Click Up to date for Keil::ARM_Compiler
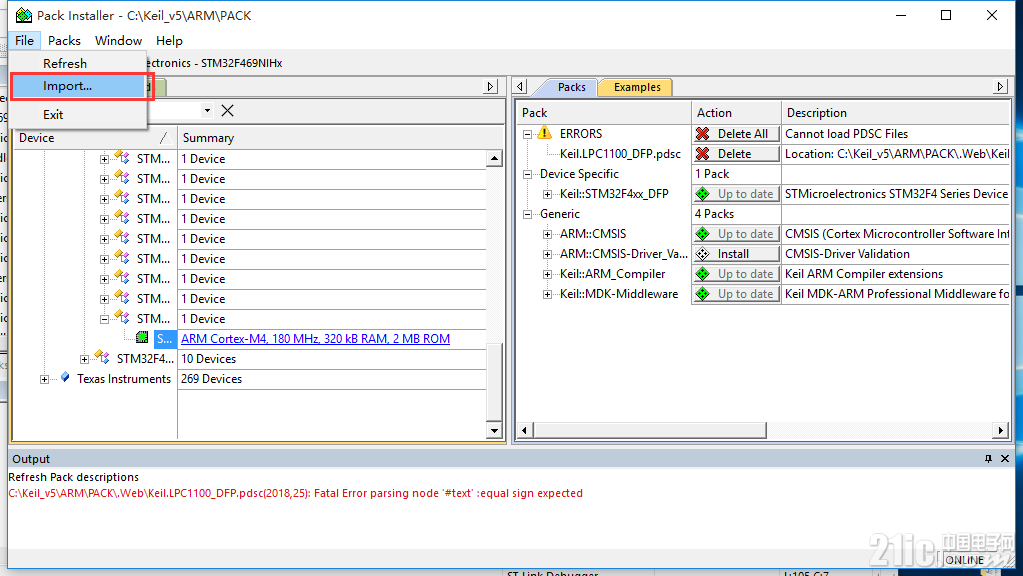The height and width of the screenshot is (576, 1023). click(736, 274)
